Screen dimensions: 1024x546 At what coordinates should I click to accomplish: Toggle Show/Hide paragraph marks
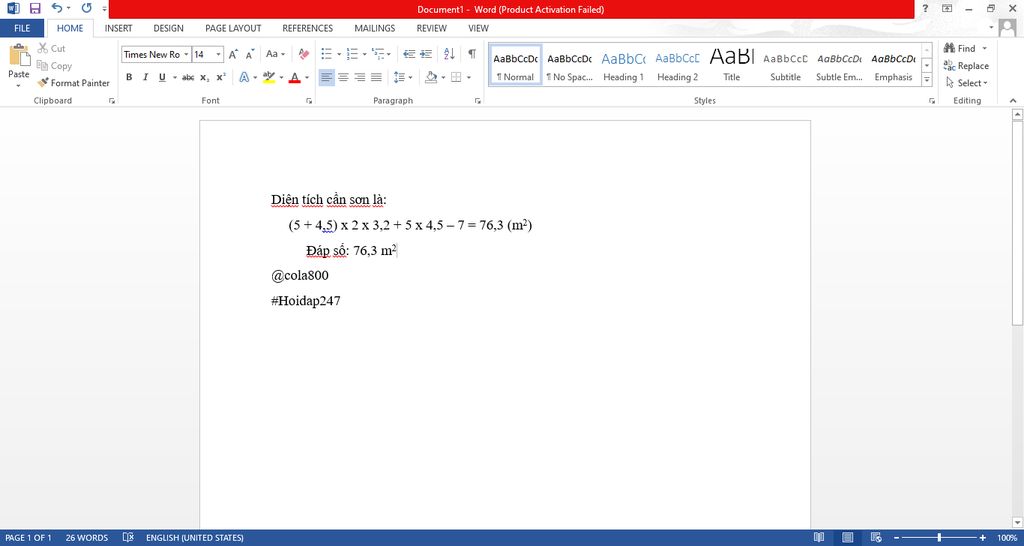click(x=472, y=54)
